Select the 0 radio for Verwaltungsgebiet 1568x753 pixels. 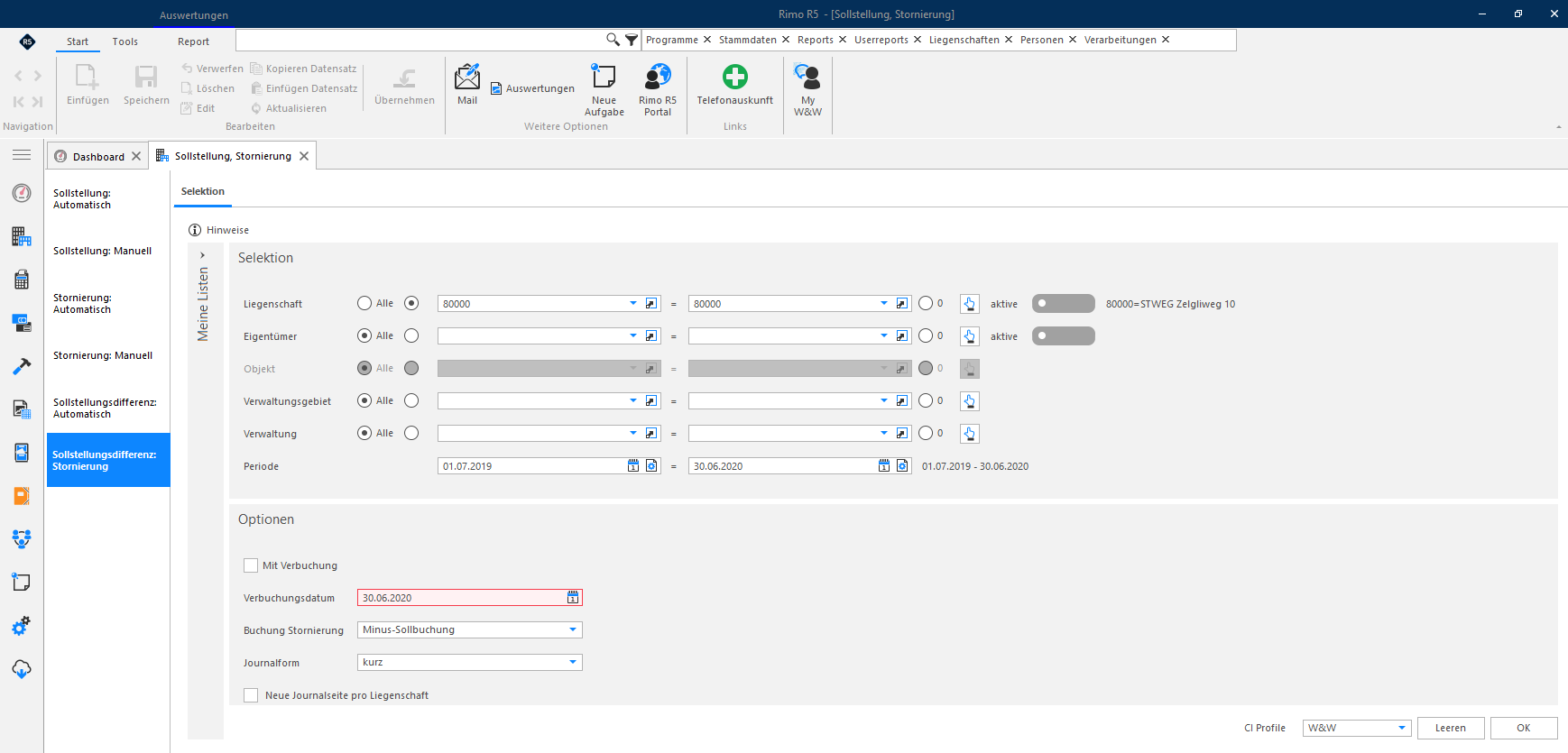point(926,400)
